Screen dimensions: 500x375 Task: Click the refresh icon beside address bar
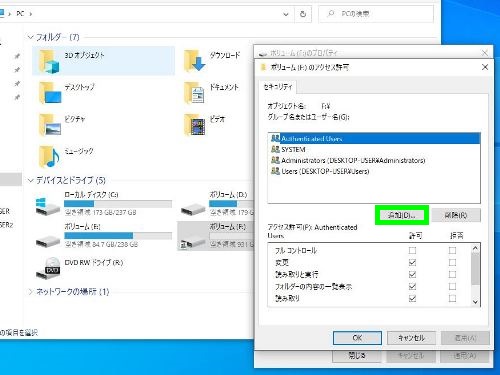303,14
